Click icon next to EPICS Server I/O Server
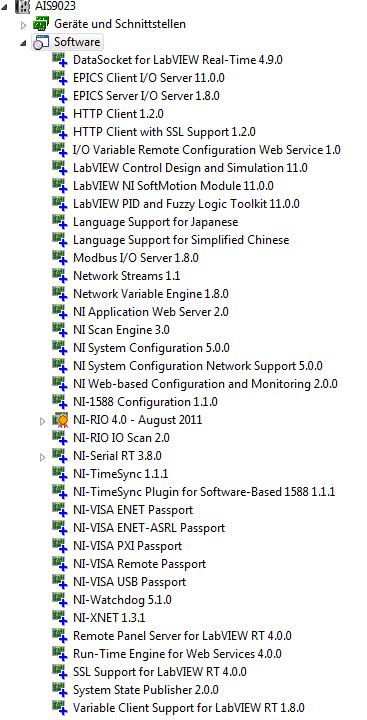The image size is (367, 720). pos(60,96)
